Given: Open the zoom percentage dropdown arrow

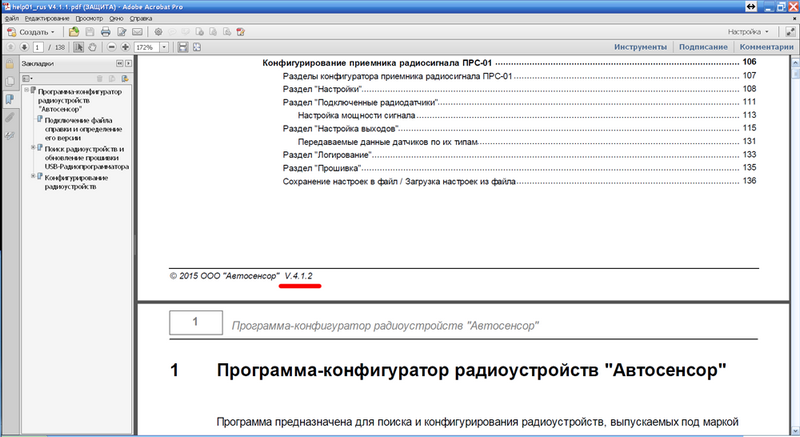Looking at the screenshot, I should click(164, 47).
